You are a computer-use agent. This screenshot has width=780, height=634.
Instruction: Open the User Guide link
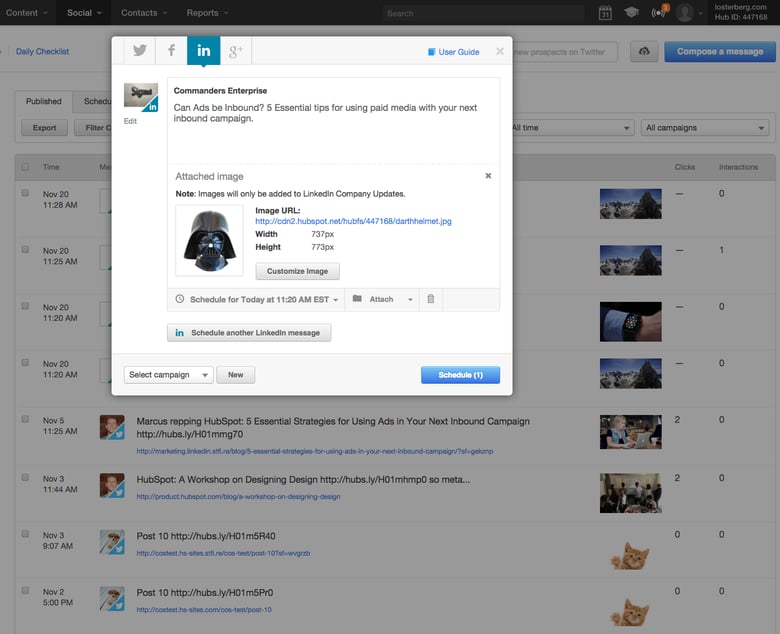coord(454,52)
